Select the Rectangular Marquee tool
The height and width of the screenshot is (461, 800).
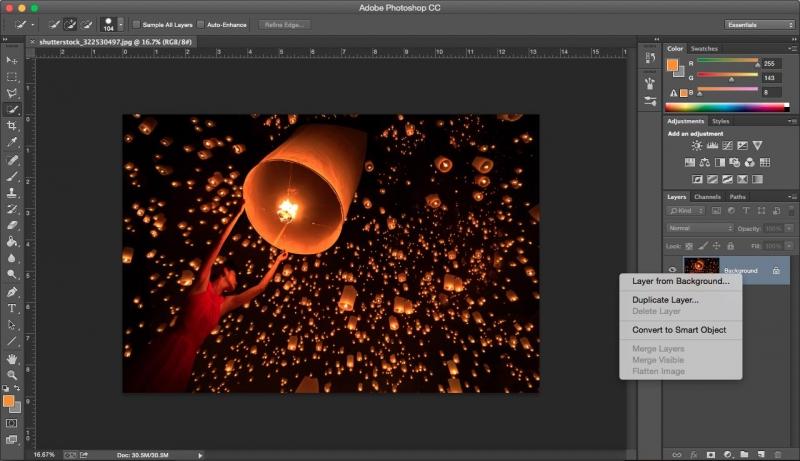pos(12,76)
